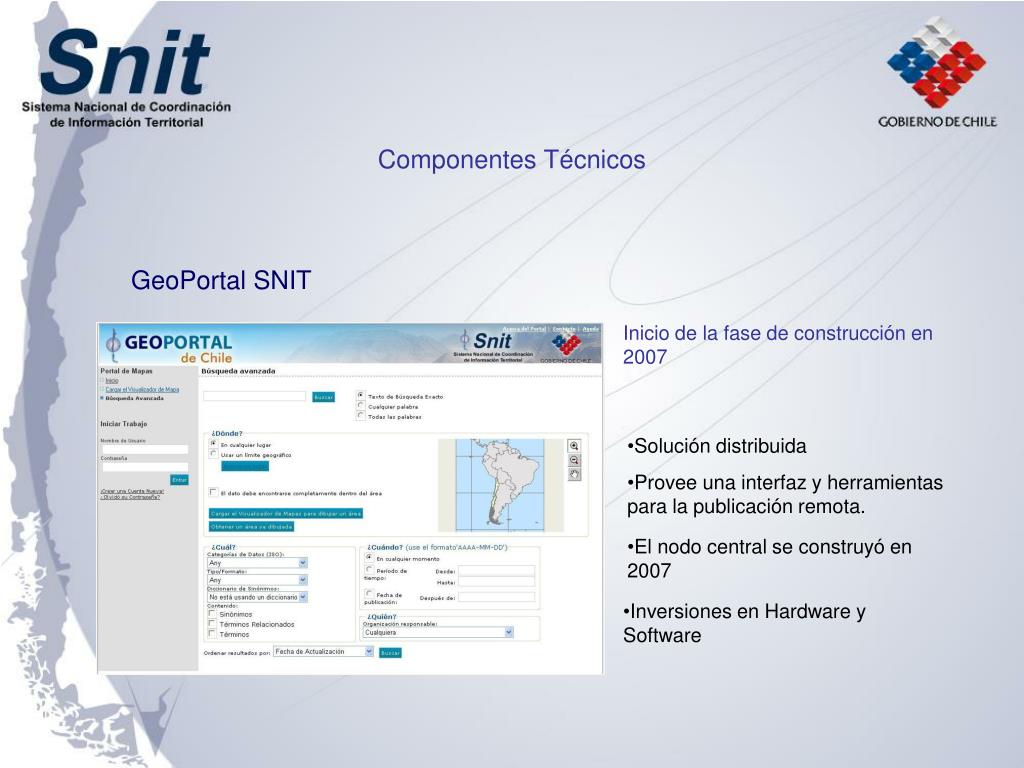Viewport: 1024px width, 768px height.
Task: Click the zoom out map tool
Action: pos(574,460)
